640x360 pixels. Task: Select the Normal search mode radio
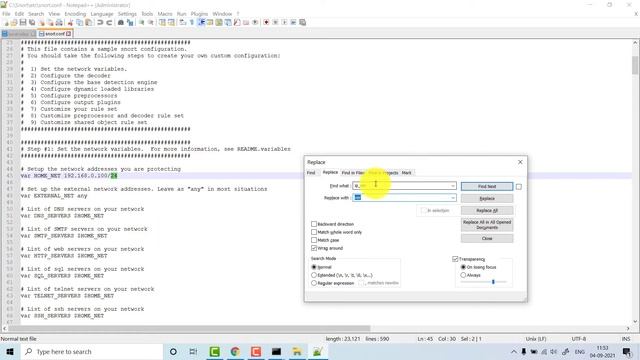(x=314, y=267)
